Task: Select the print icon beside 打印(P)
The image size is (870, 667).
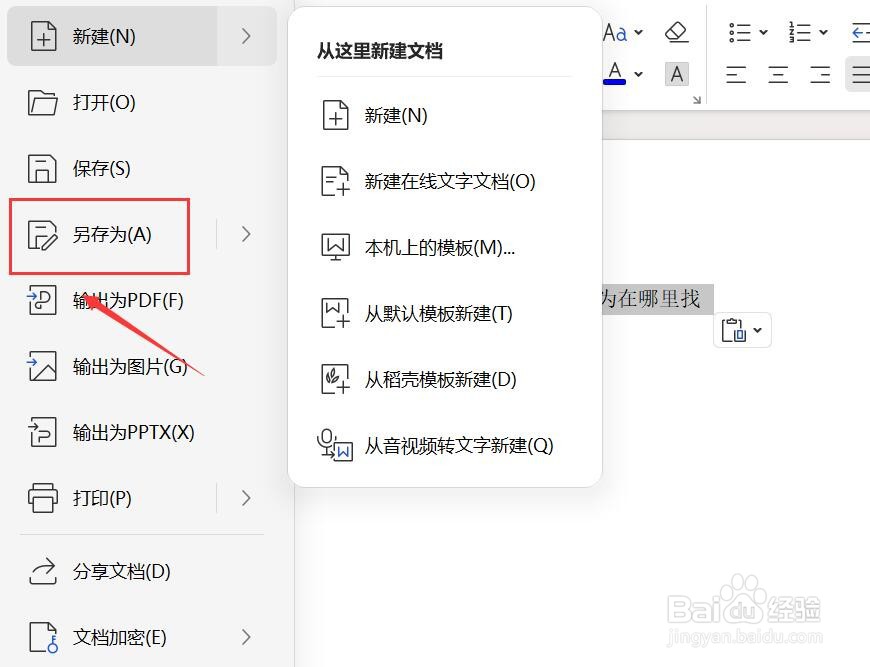Action: [x=41, y=498]
